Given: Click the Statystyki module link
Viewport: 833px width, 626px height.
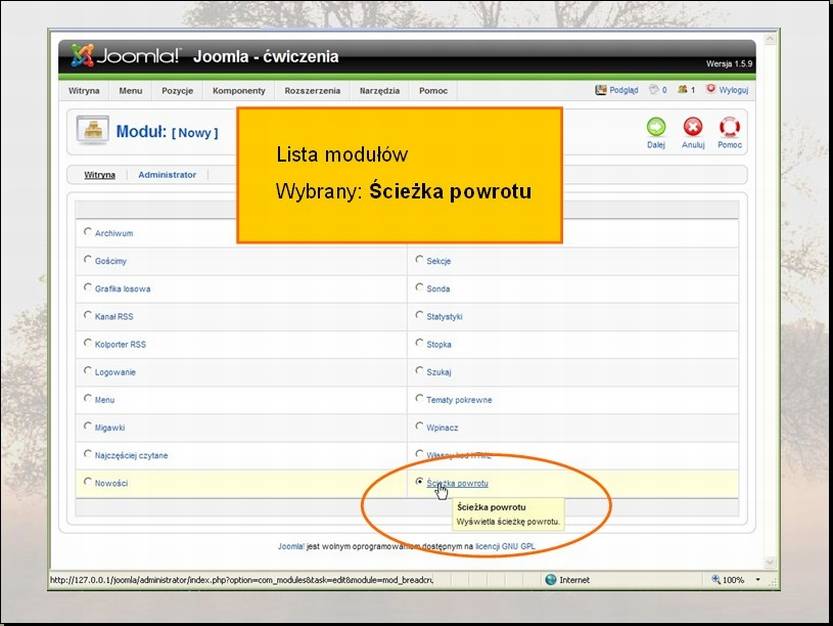Looking at the screenshot, I should (x=444, y=316).
